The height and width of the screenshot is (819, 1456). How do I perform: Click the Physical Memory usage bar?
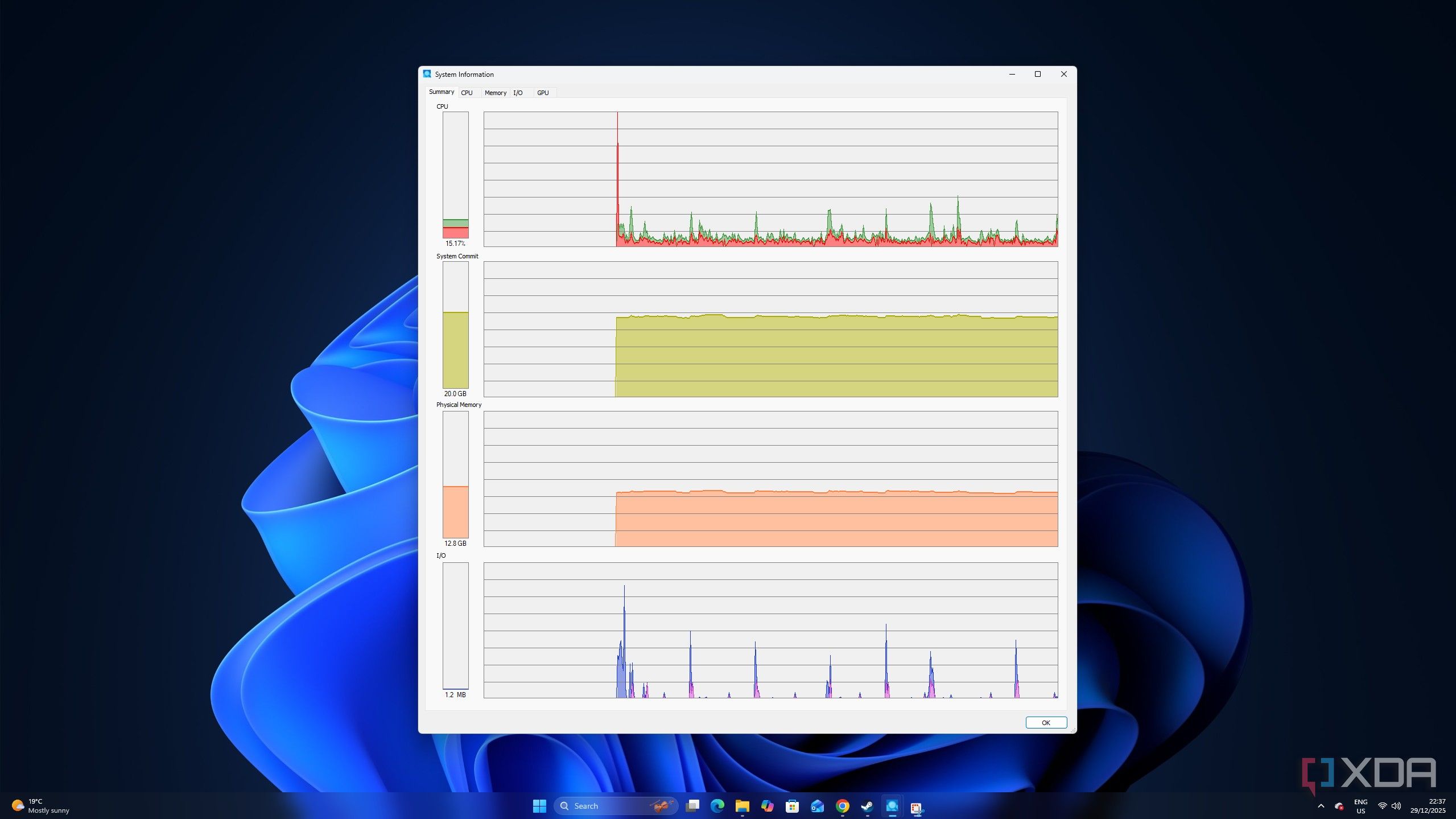point(455,475)
